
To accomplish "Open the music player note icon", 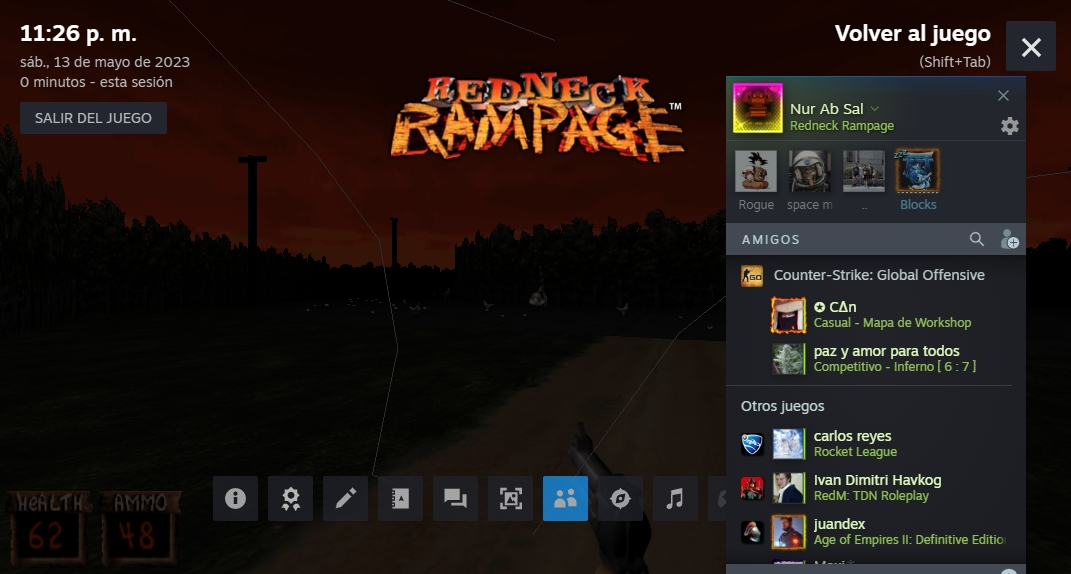I will (x=676, y=498).
